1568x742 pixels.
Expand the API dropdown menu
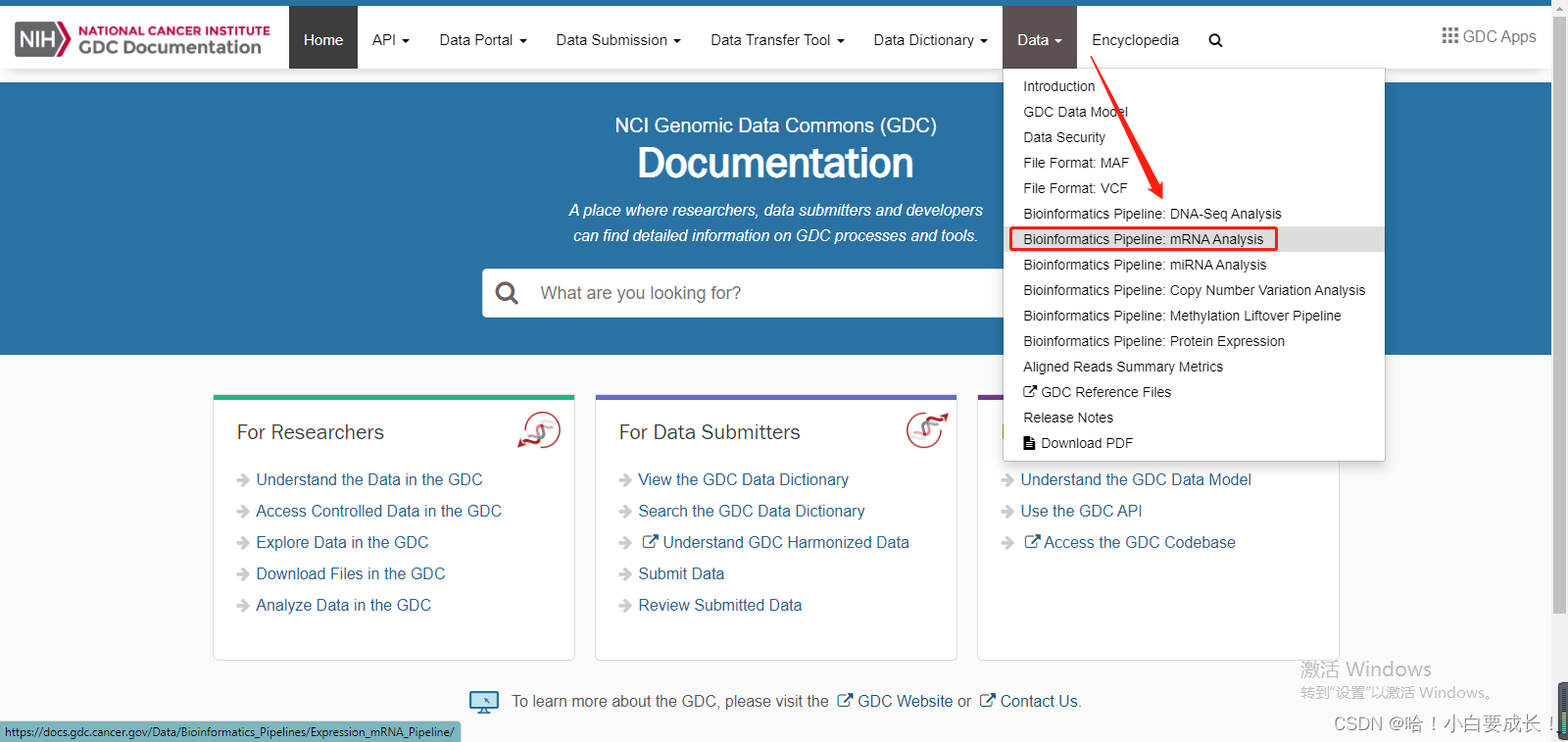(390, 39)
